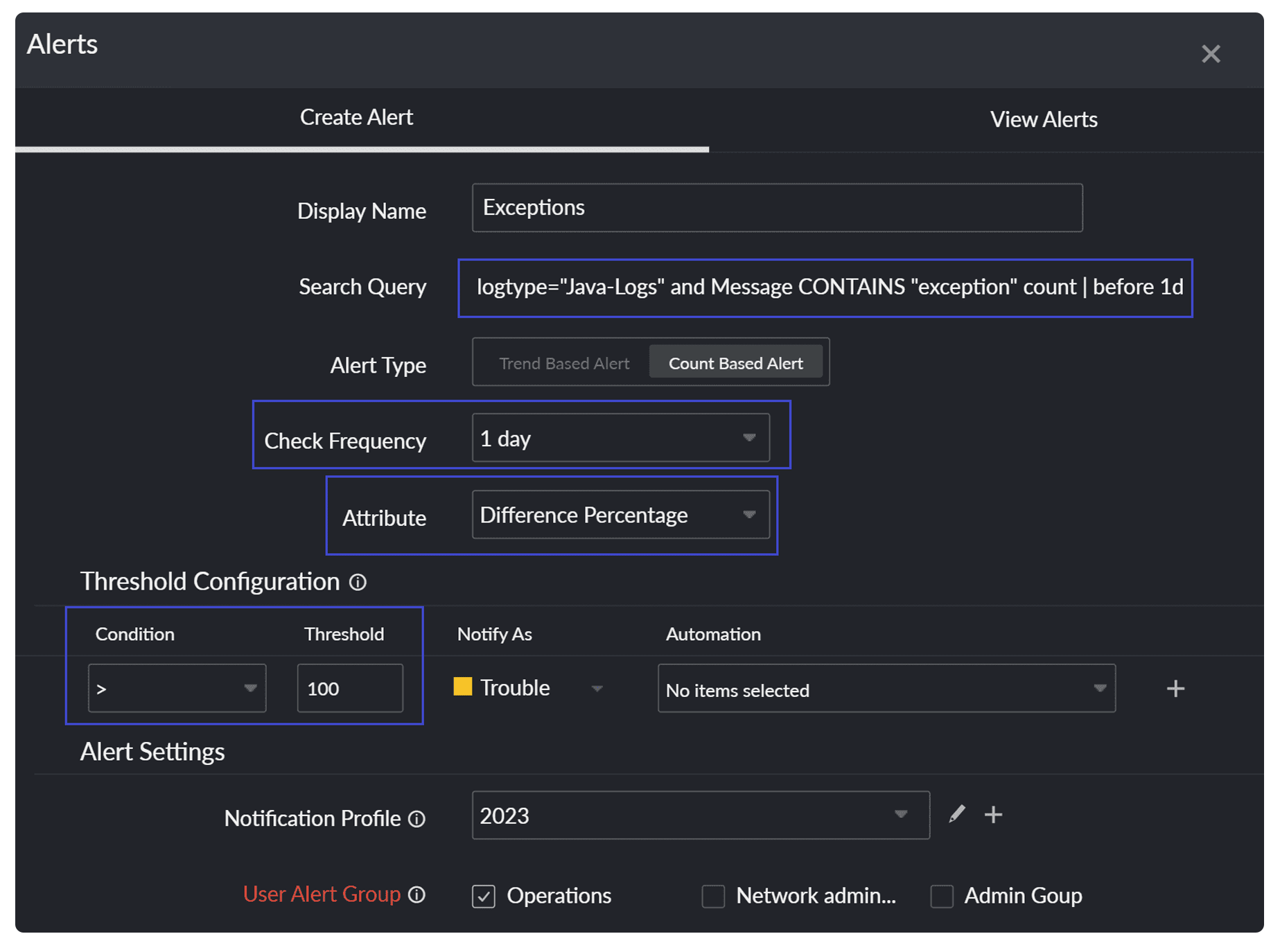Enable the Admin Goup checkbox
Viewport: 1280px width, 952px height.
coord(942,896)
